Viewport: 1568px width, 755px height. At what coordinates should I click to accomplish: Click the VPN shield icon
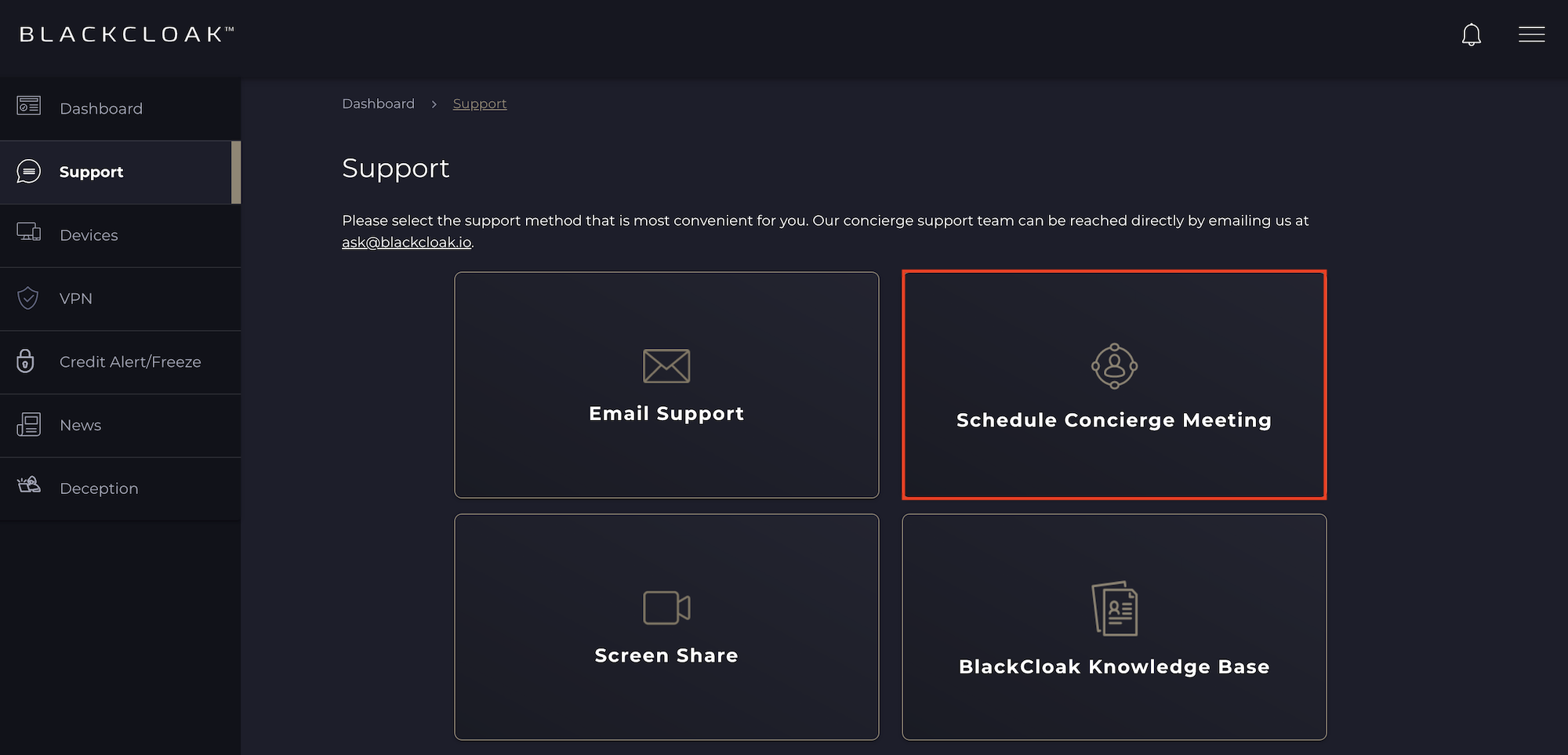28,298
